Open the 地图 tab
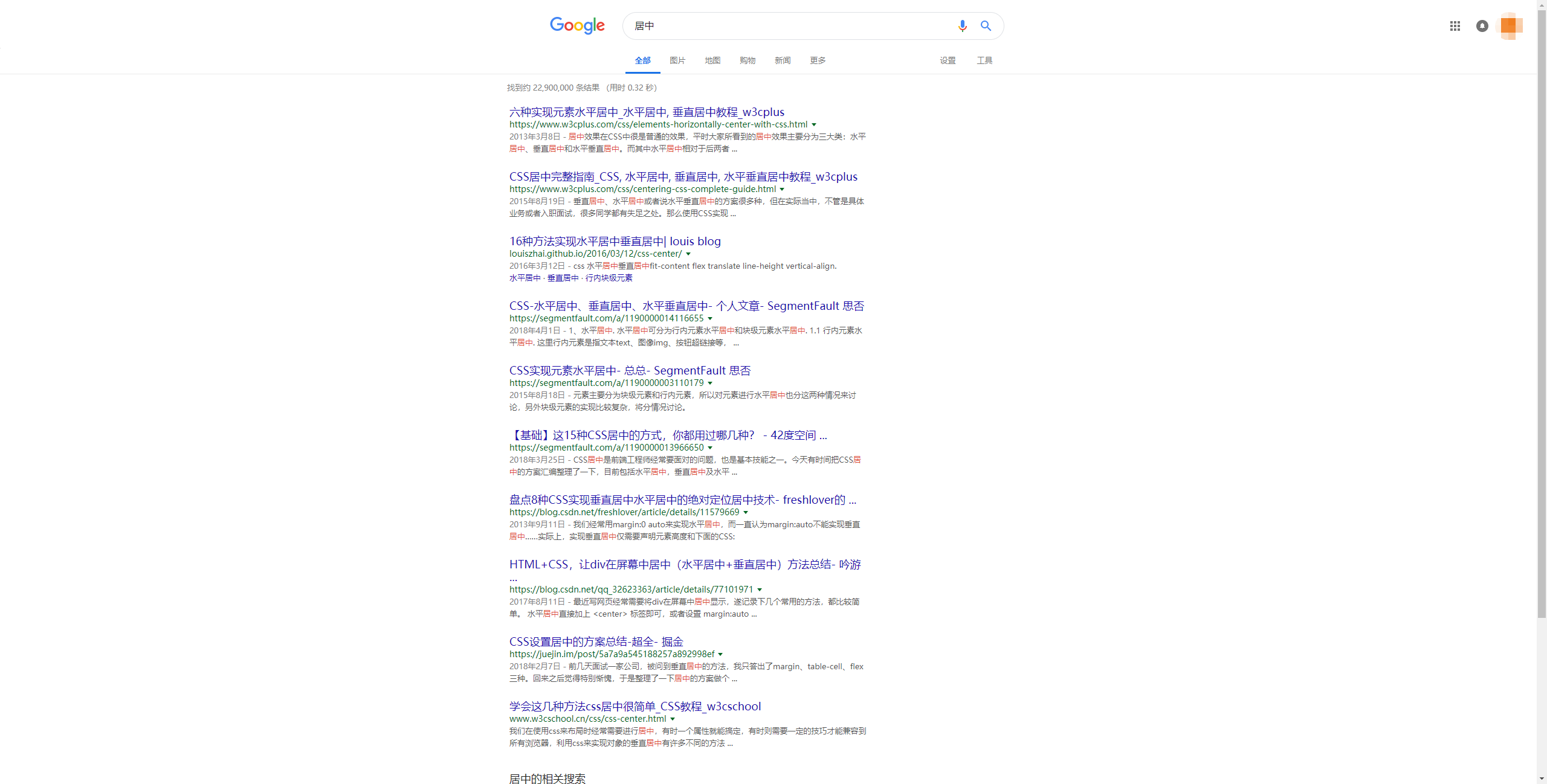 (x=712, y=60)
